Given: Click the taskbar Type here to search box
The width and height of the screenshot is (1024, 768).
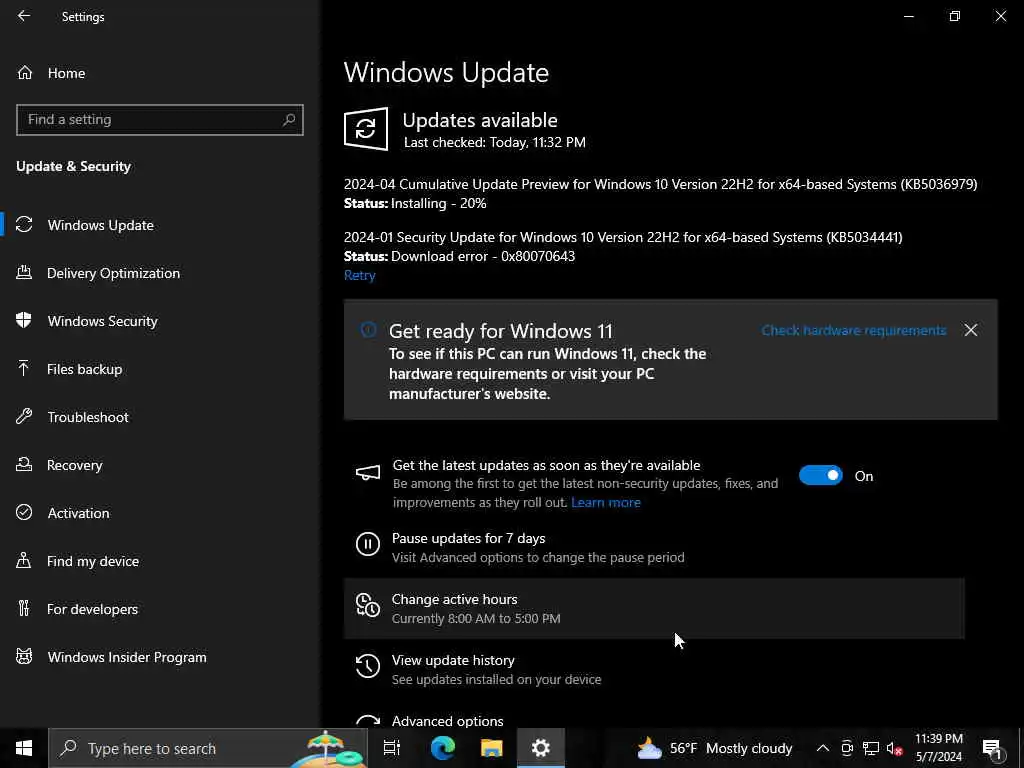Looking at the screenshot, I should tap(208, 748).
